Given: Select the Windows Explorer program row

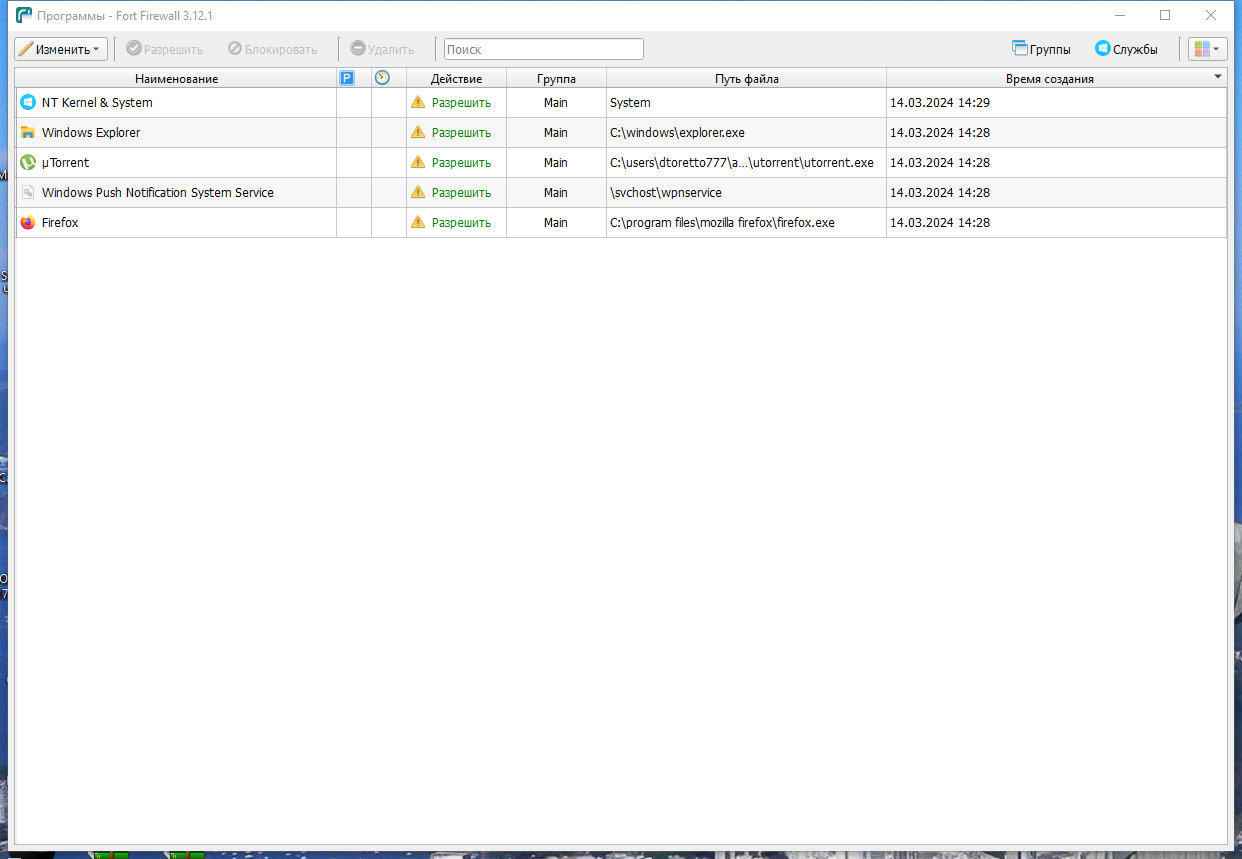Looking at the screenshot, I should pyautogui.click(x=621, y=132).
